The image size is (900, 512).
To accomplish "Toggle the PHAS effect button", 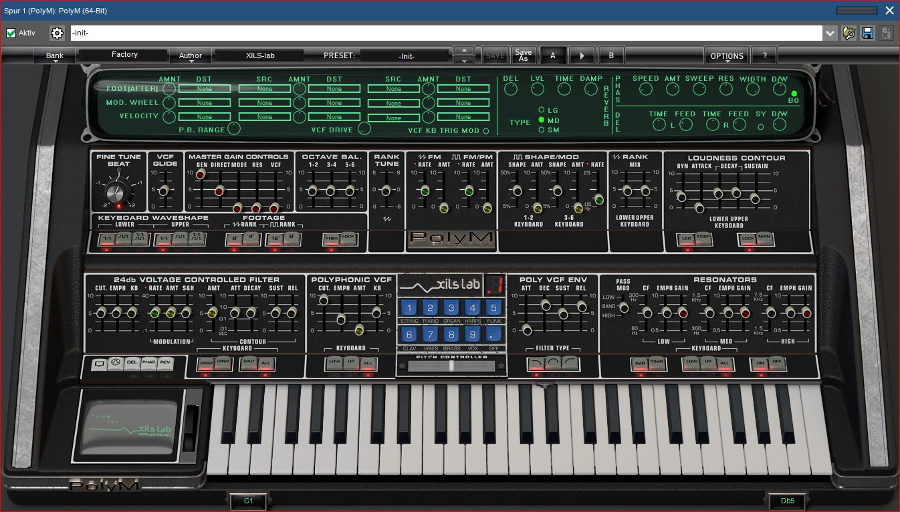I will pos(149,363).
